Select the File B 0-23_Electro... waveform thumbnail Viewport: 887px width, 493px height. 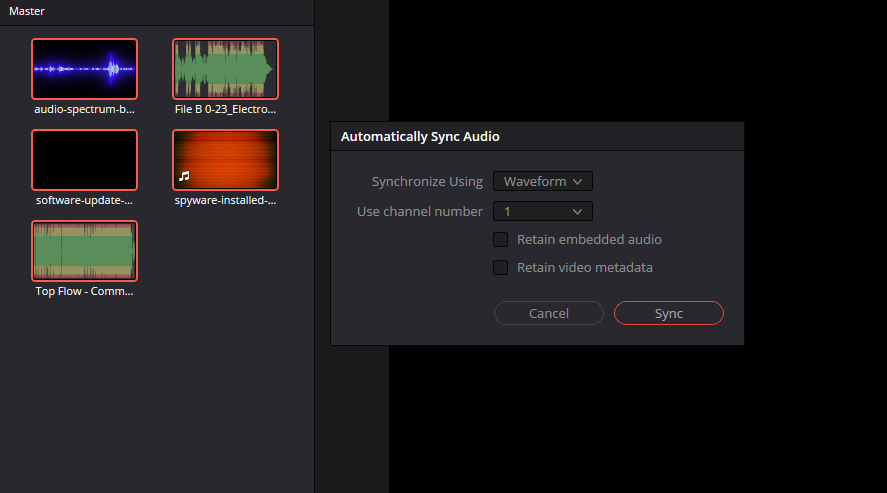point(225,69)
